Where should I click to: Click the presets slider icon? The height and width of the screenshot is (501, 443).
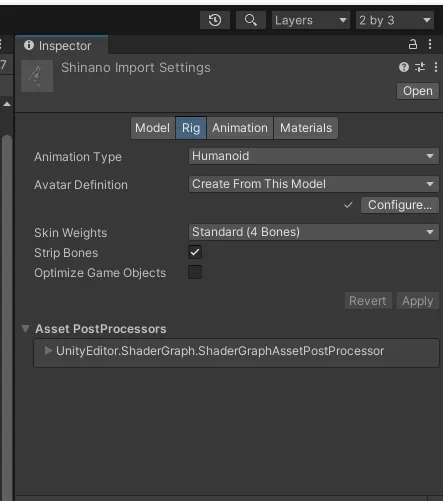[420, 67]
